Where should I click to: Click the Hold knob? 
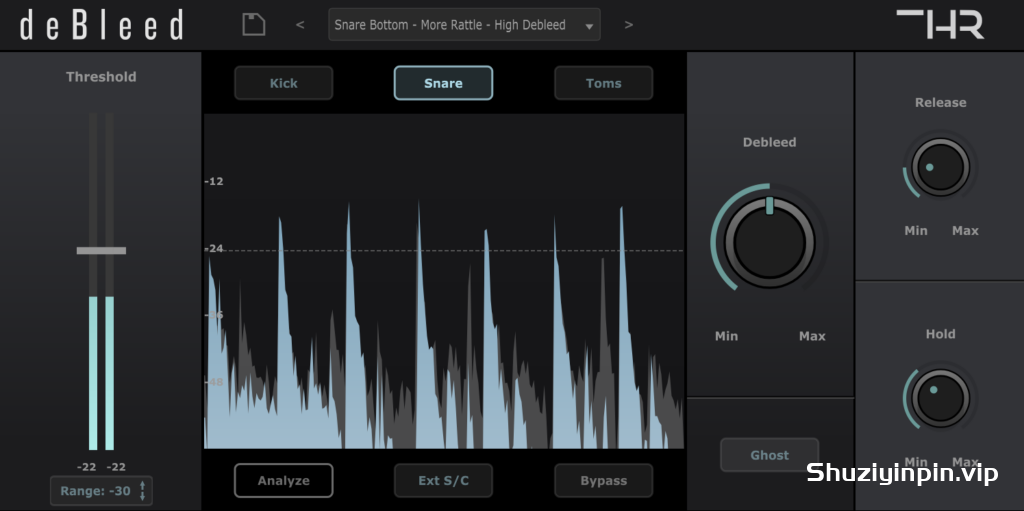(940, 398)
